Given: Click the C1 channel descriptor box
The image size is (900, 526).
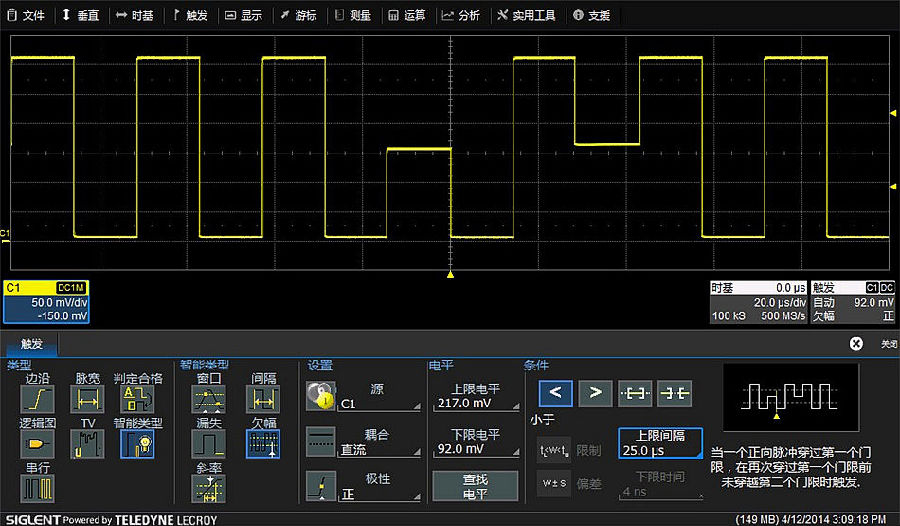Looking at the screenshot, I should [46, 301].
